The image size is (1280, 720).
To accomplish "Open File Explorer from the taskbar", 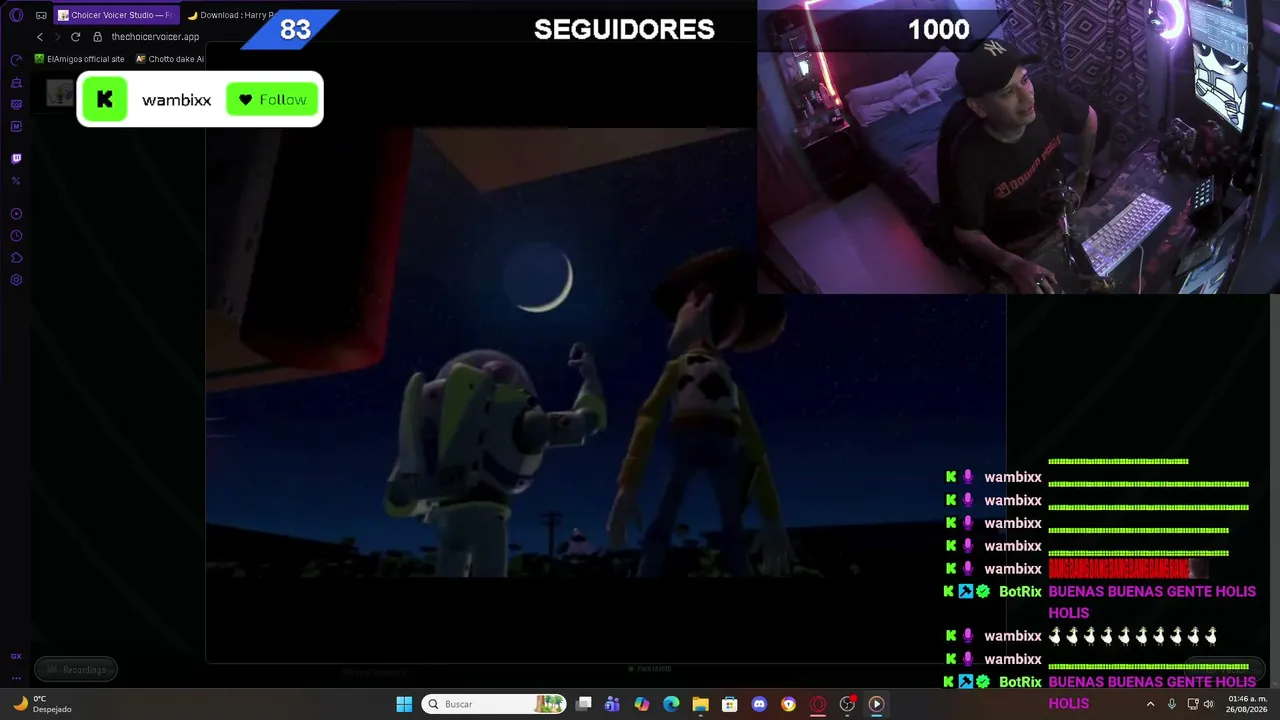I will pyautogui.click(x=700, y=704).
